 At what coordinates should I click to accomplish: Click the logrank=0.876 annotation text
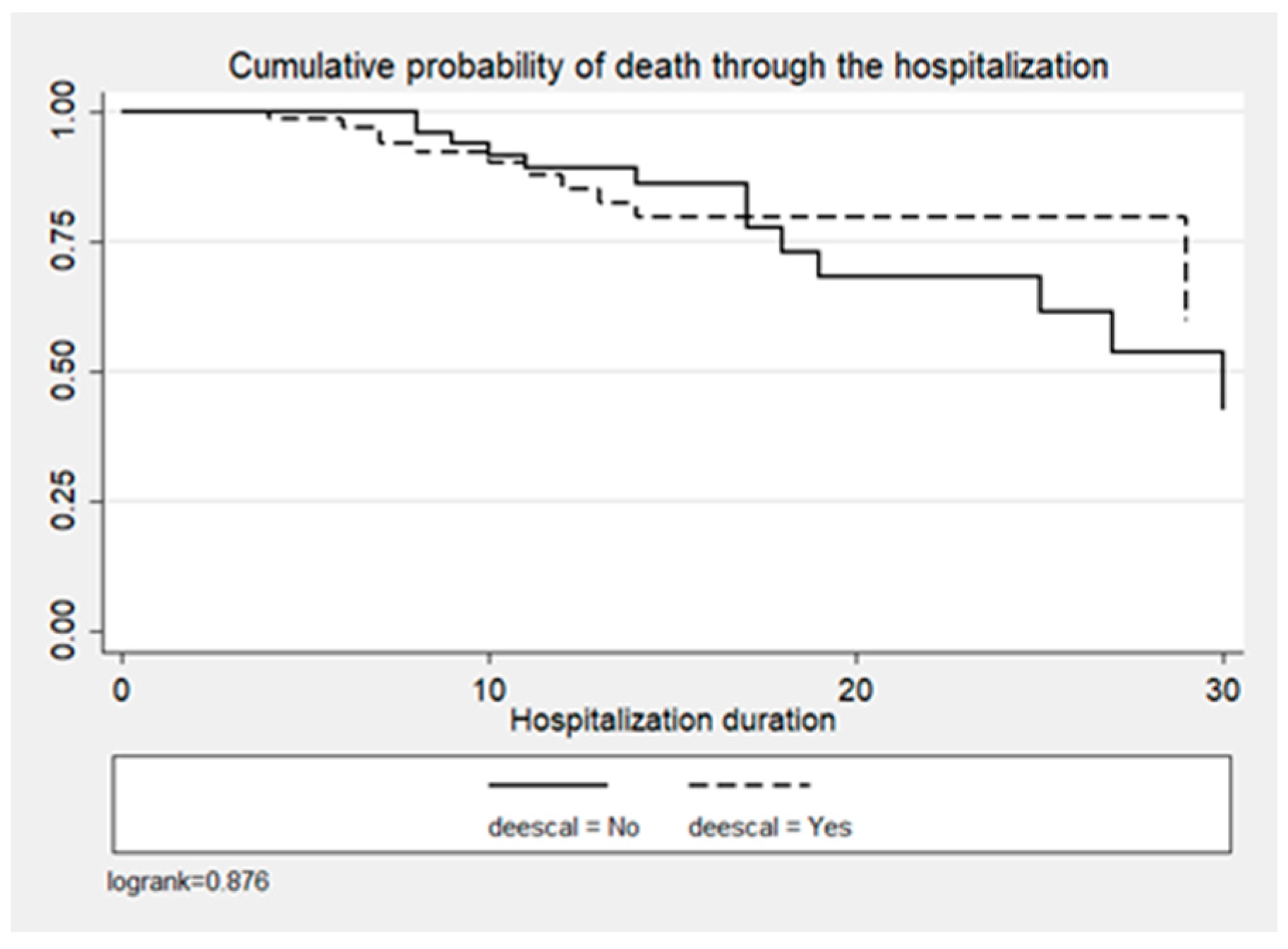[x=188, y=882]
